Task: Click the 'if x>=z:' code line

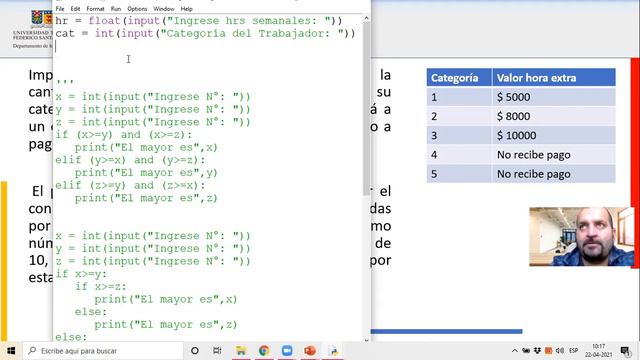Action: tap(101, 287)
